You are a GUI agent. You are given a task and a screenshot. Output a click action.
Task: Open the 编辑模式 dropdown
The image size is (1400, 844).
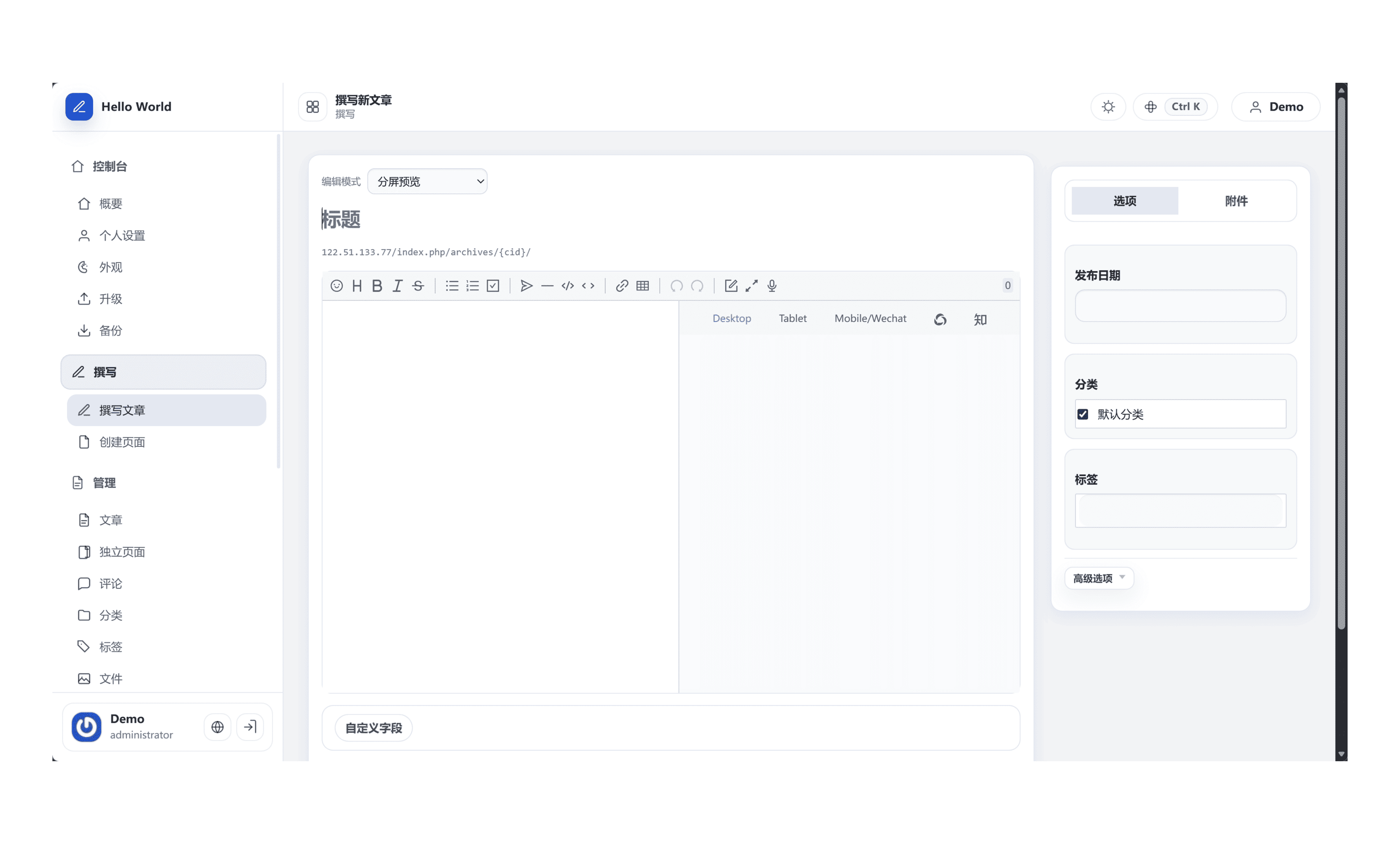[427, 182]
